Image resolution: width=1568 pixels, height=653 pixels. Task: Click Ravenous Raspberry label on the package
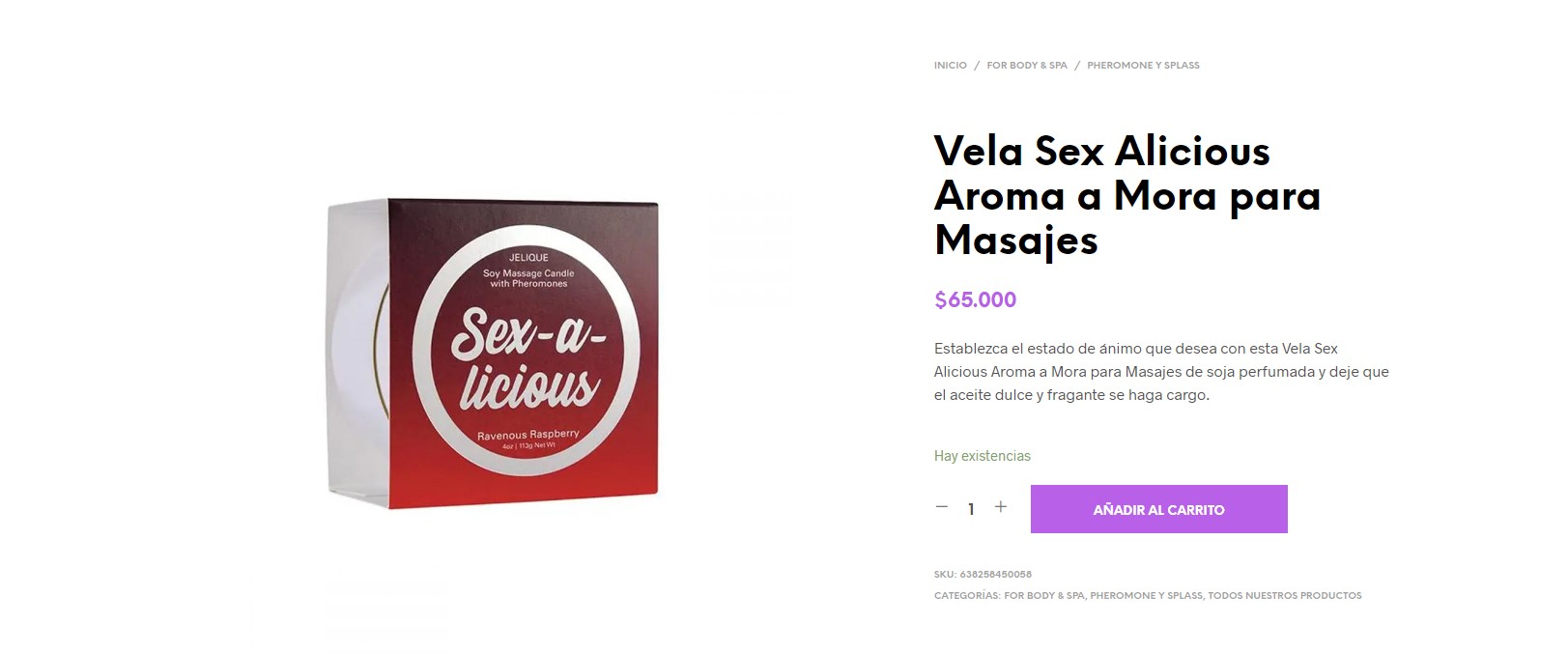point(527,435)
